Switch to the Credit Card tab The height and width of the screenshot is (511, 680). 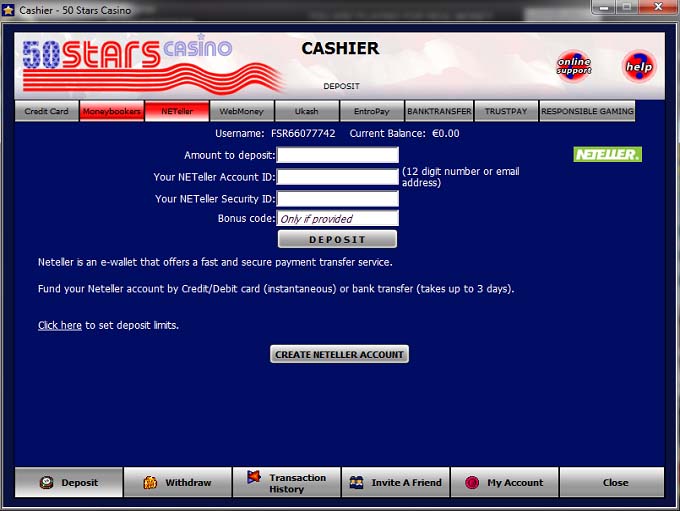coord(47,111)
